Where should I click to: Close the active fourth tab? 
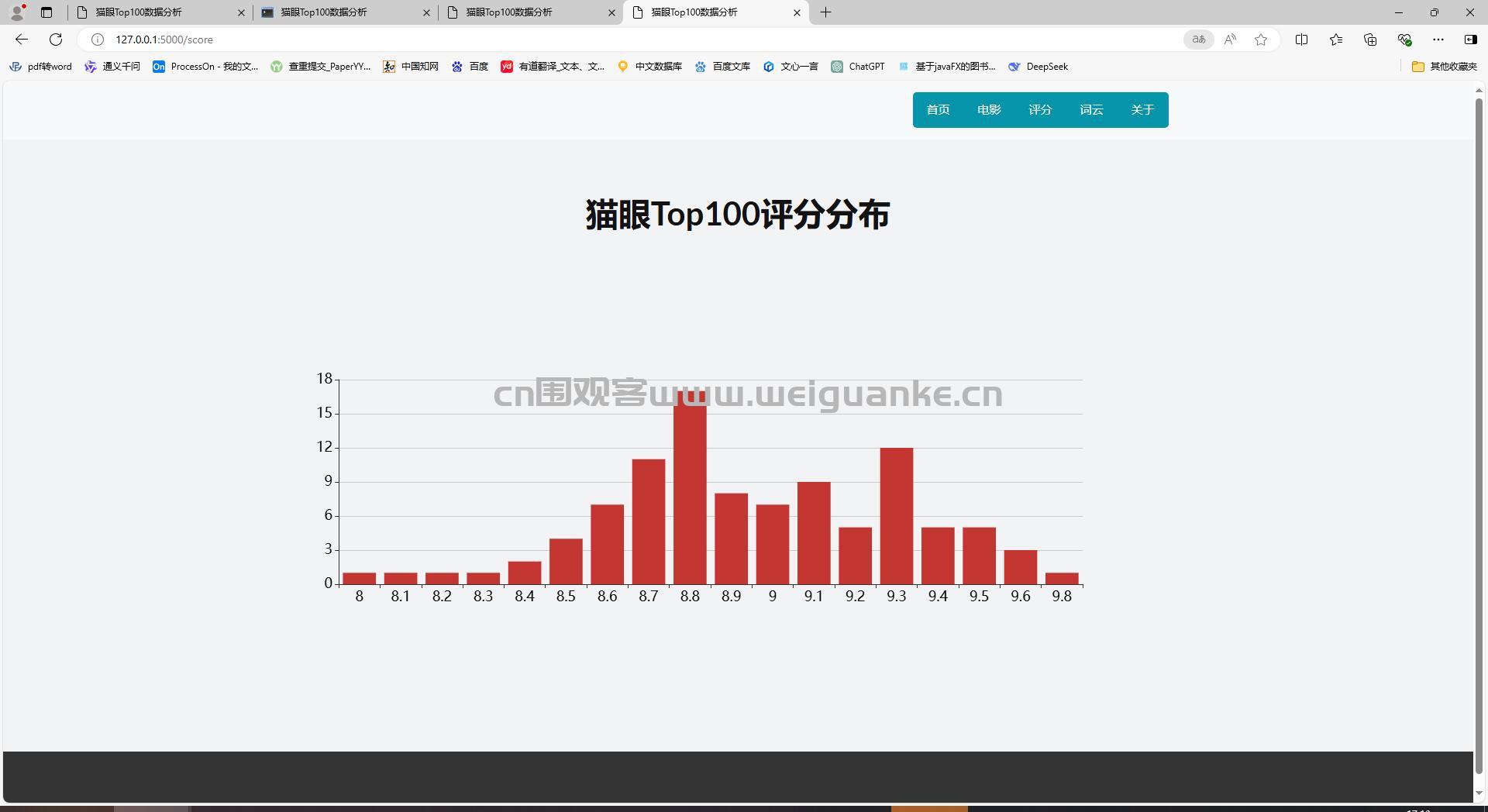pyautogui.click(x=797, y=12)
